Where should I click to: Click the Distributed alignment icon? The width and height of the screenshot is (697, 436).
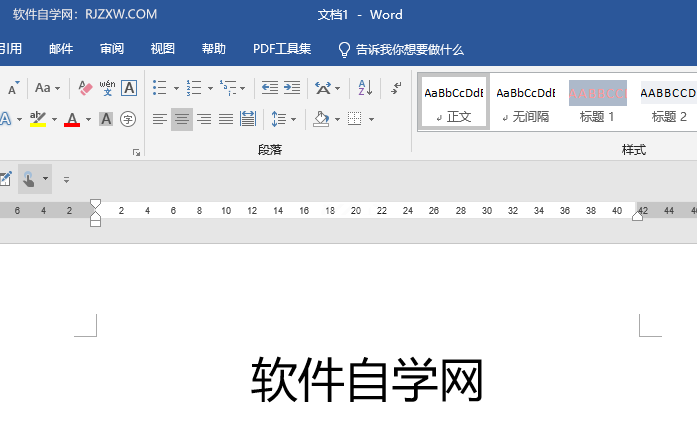click(247, 119)
